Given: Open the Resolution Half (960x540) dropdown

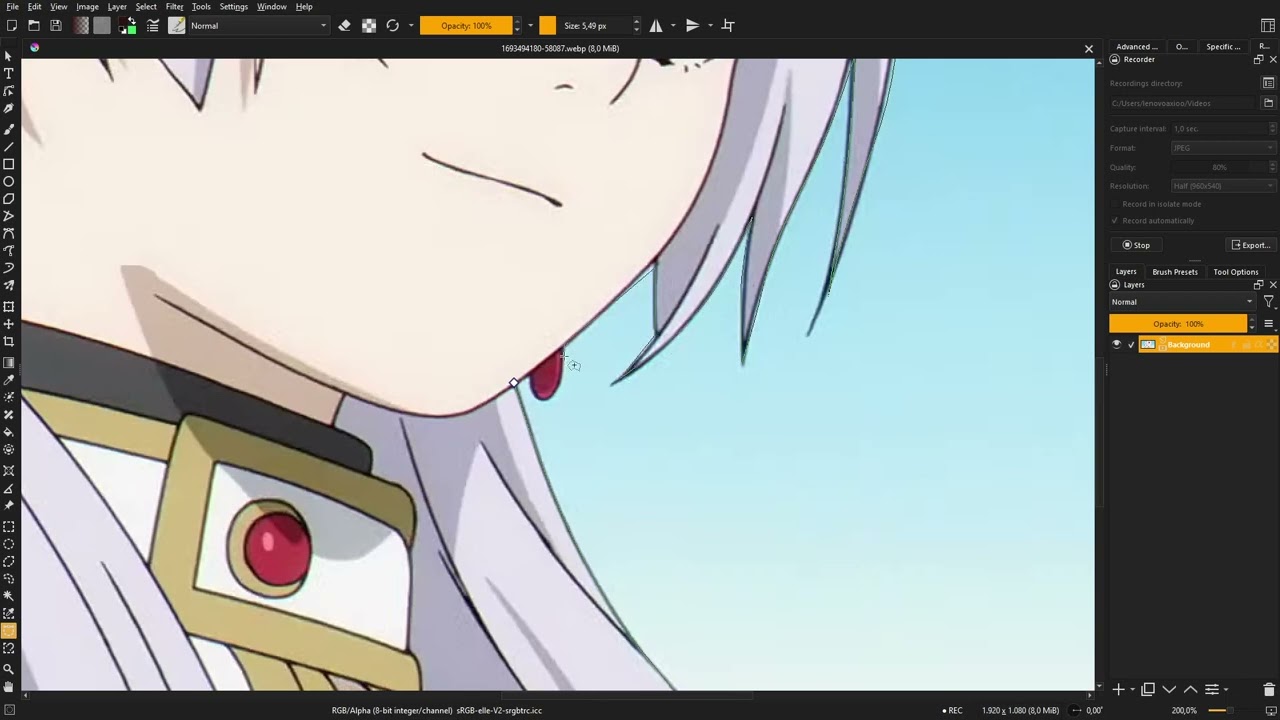Looking at the screenshot, I should [1223, 186].
